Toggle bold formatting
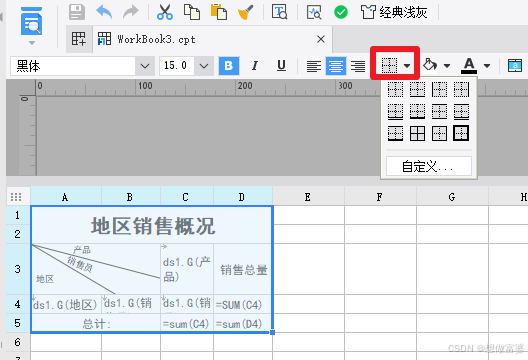Screen dimensions: 528x360 coord(229,66)
